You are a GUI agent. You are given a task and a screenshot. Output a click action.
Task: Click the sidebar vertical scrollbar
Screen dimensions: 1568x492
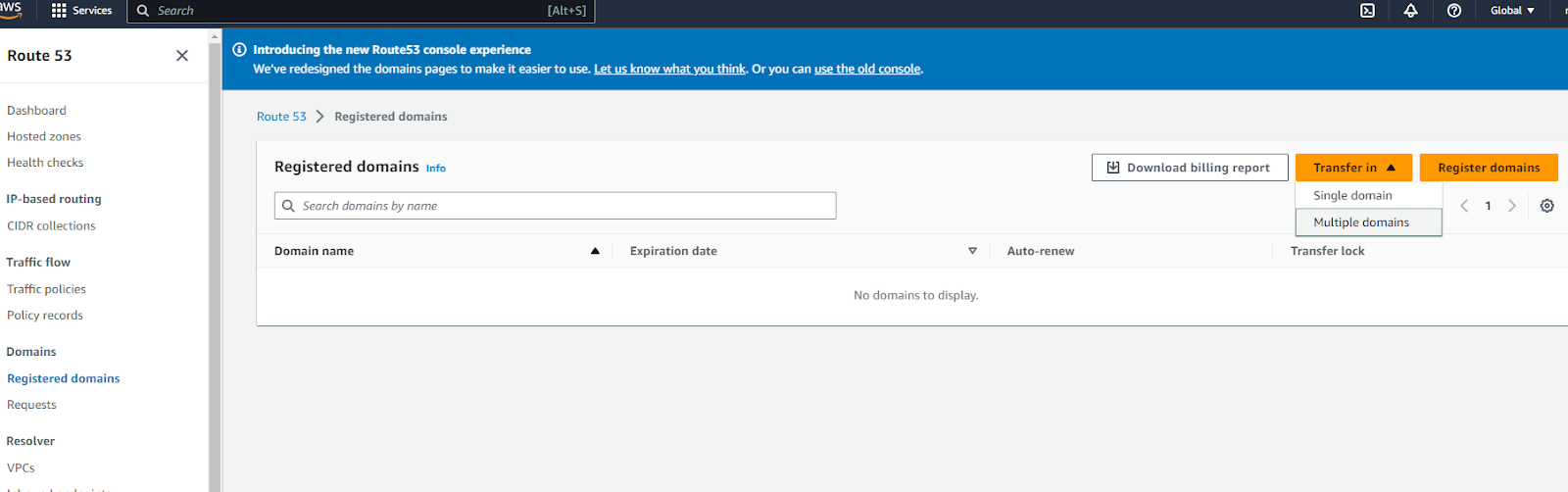(215, 265)
